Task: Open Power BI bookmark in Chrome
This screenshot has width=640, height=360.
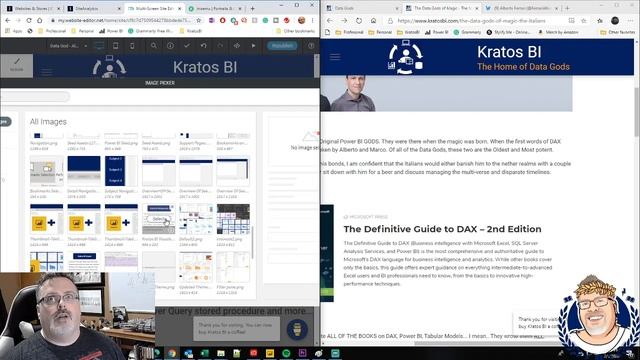Action: tap(111, 31)
